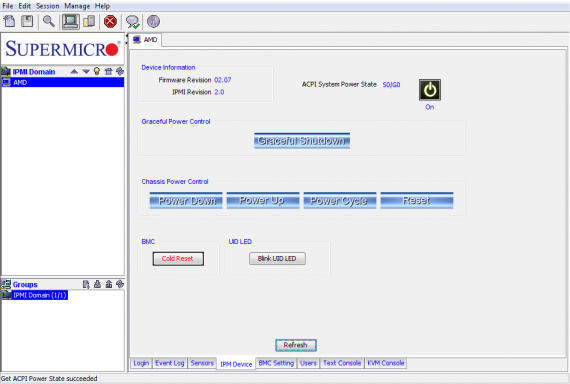570x384 pixels.
Task: Click the light bulb icon
Action: click(97, 71)
